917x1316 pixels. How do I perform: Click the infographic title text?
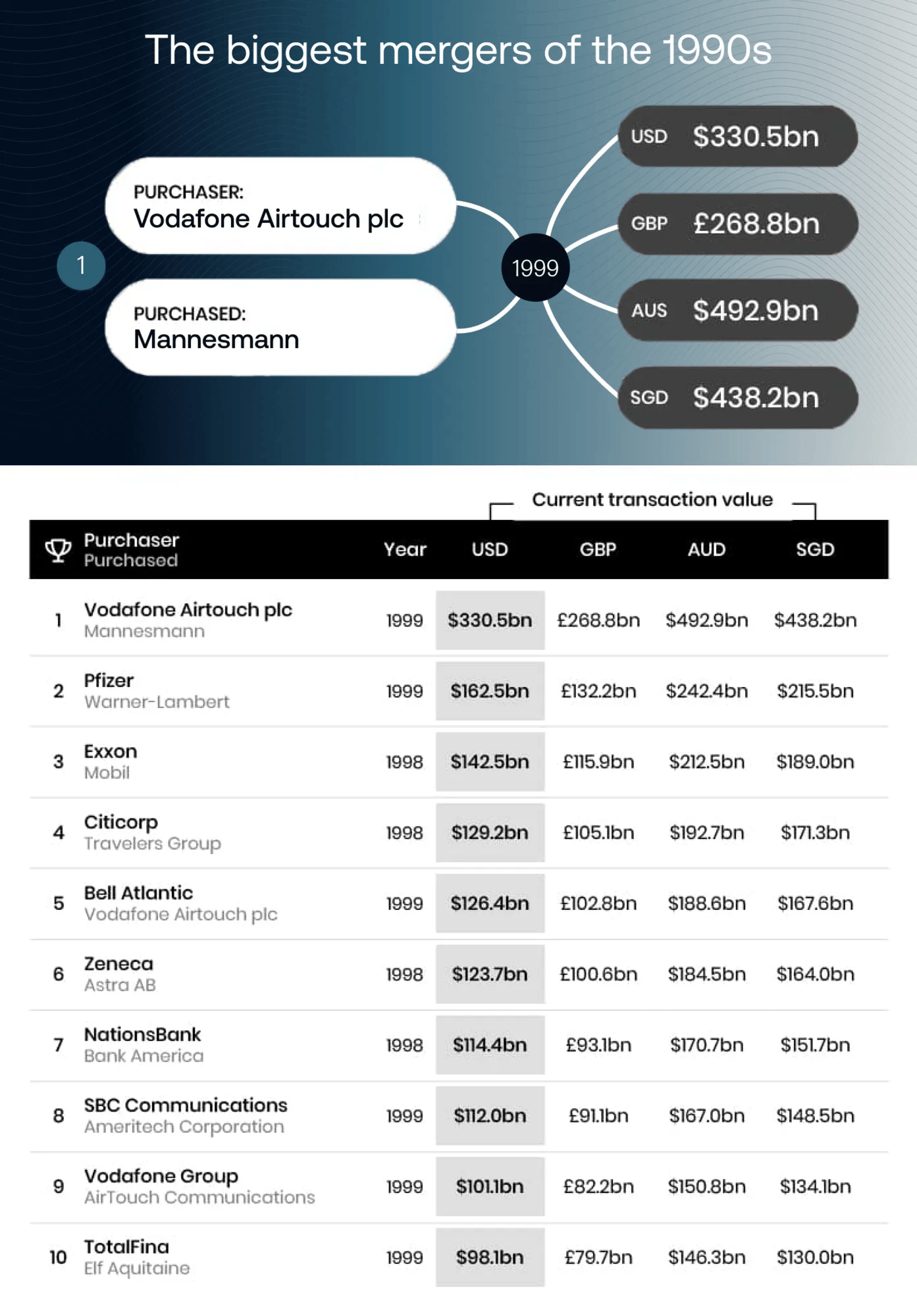[458, 50]
